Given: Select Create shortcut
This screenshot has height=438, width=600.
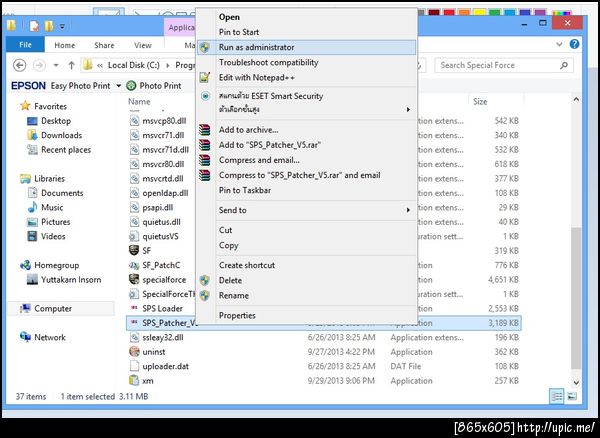Looking at the screenshot, I should 307,265.
